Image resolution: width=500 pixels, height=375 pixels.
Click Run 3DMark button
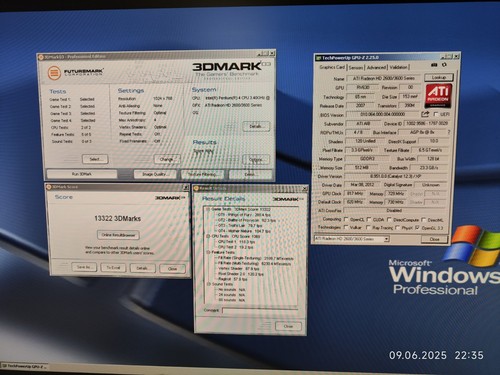82,174
